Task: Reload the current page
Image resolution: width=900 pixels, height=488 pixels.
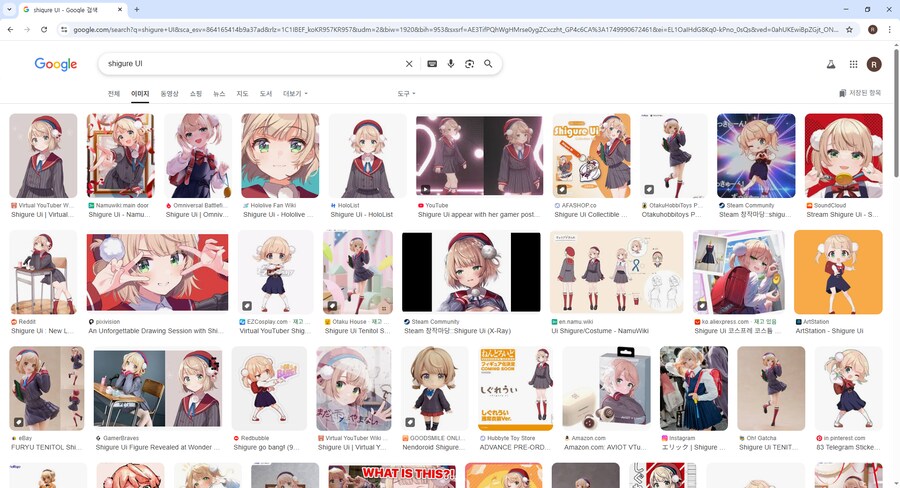Action: [x=44, y=29]
